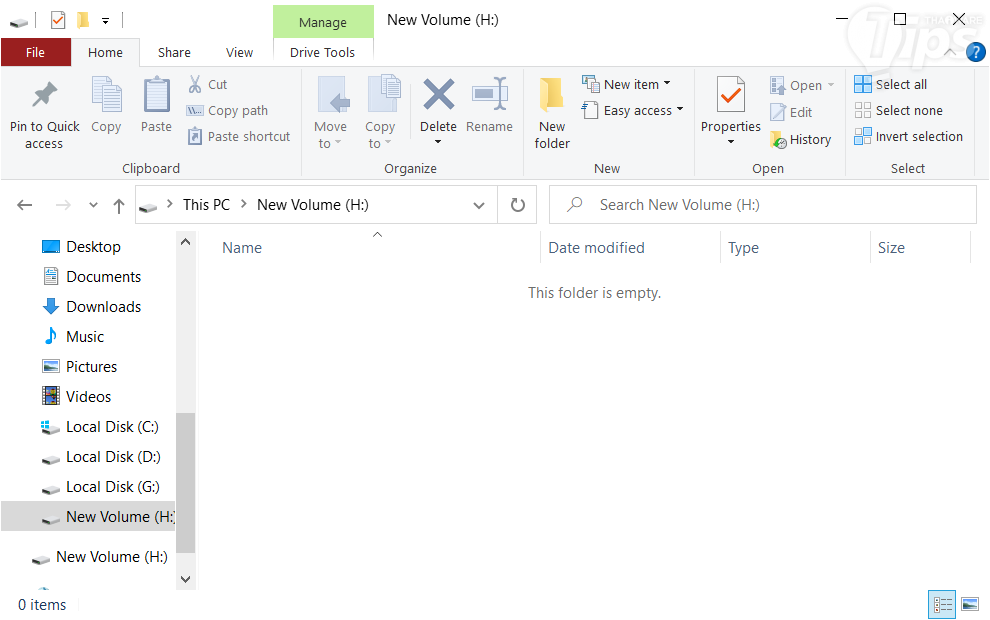The image size is (990, 620).
Task: Switch to the View ribbon tab
Action: (239, 52)
